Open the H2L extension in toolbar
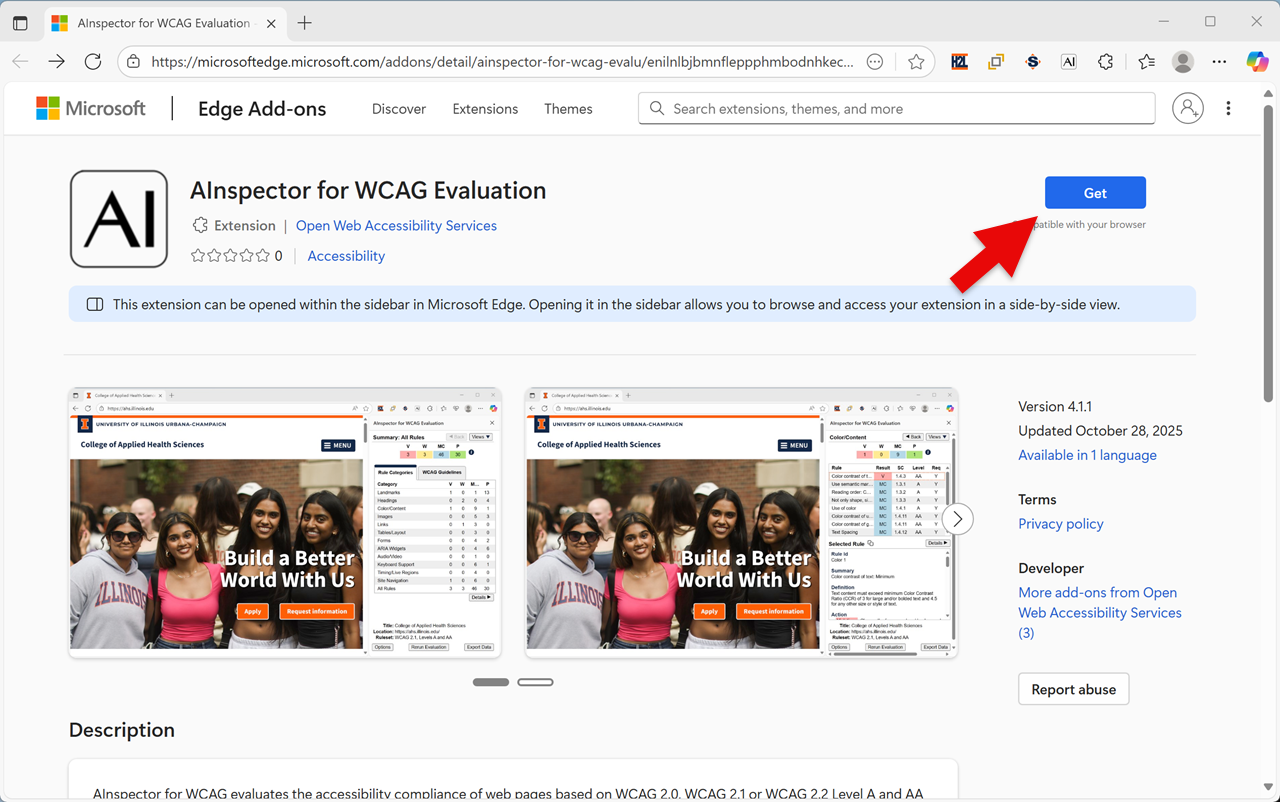 tap(959, 62)
